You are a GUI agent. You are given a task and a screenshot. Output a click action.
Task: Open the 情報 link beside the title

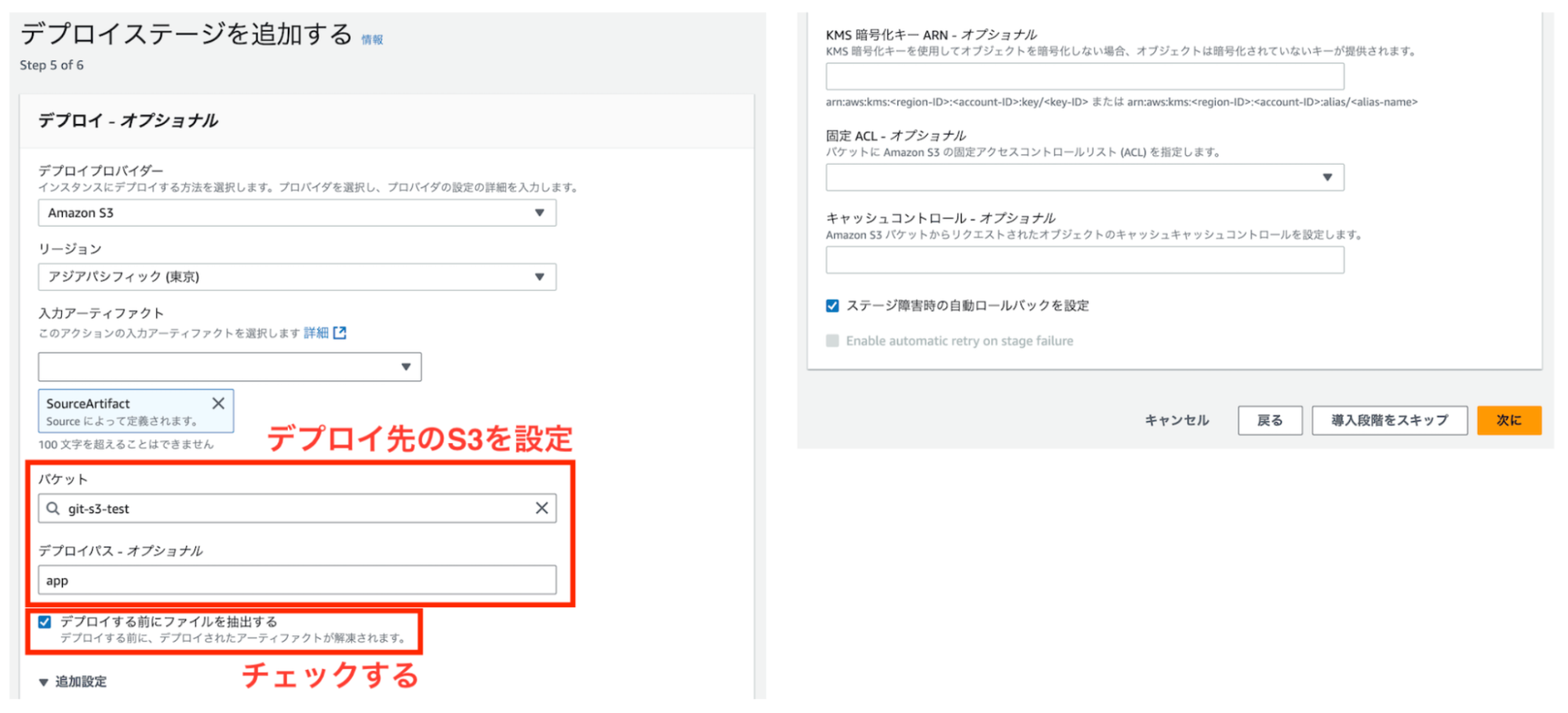372,40
